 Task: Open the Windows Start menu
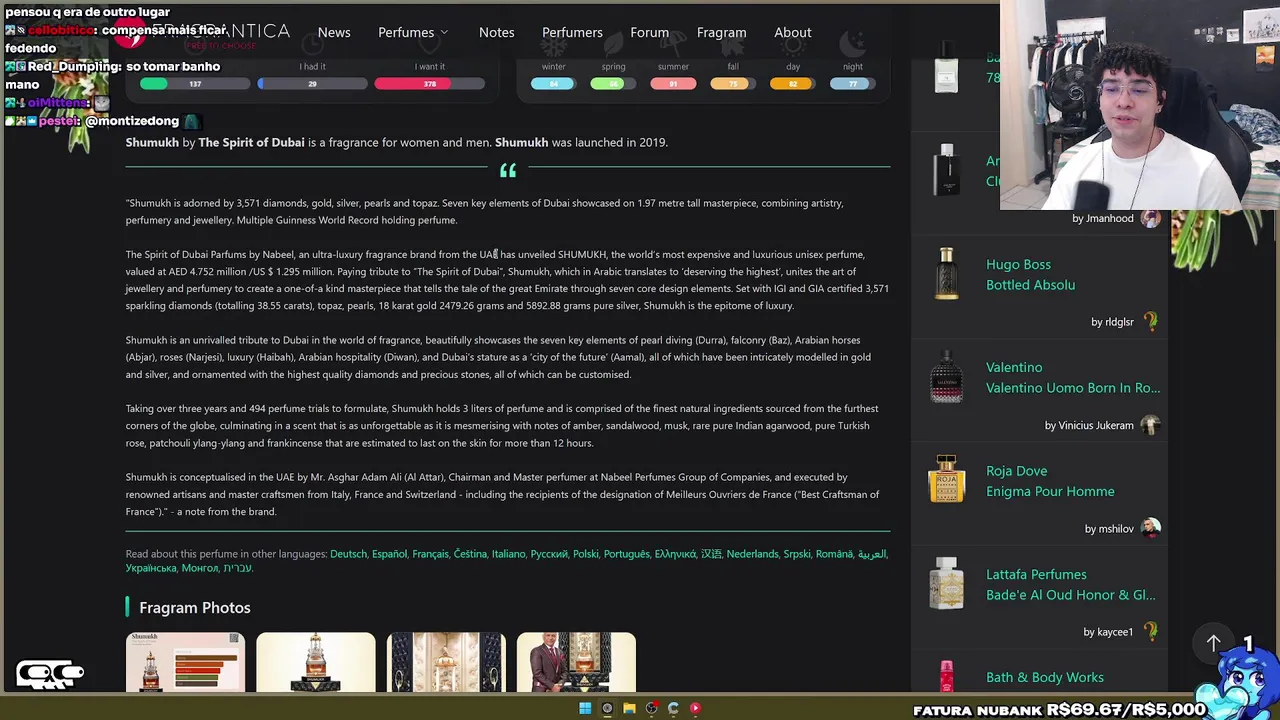tap(585, 708)
